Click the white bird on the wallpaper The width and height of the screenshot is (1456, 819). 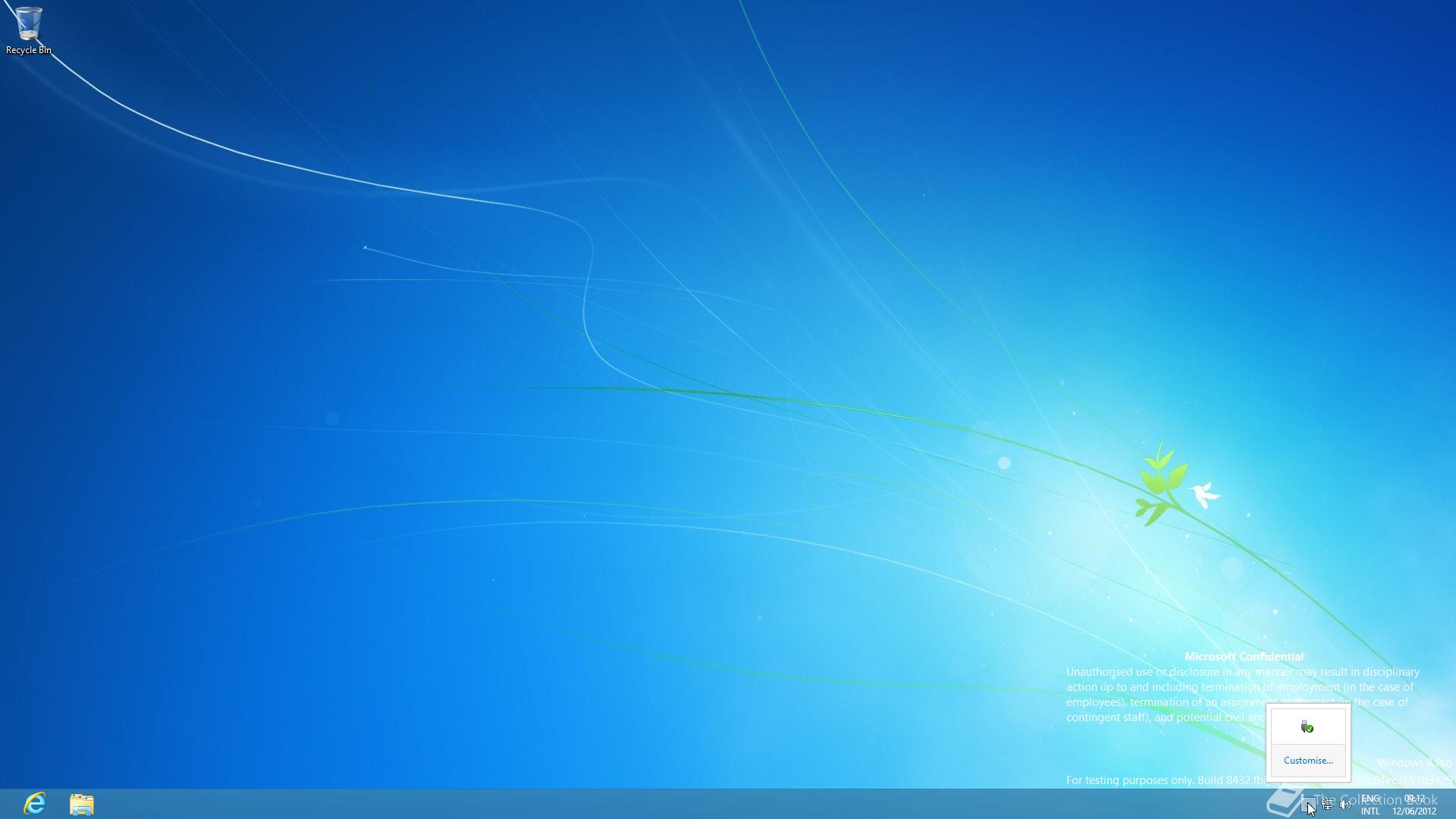[1203, 494]
